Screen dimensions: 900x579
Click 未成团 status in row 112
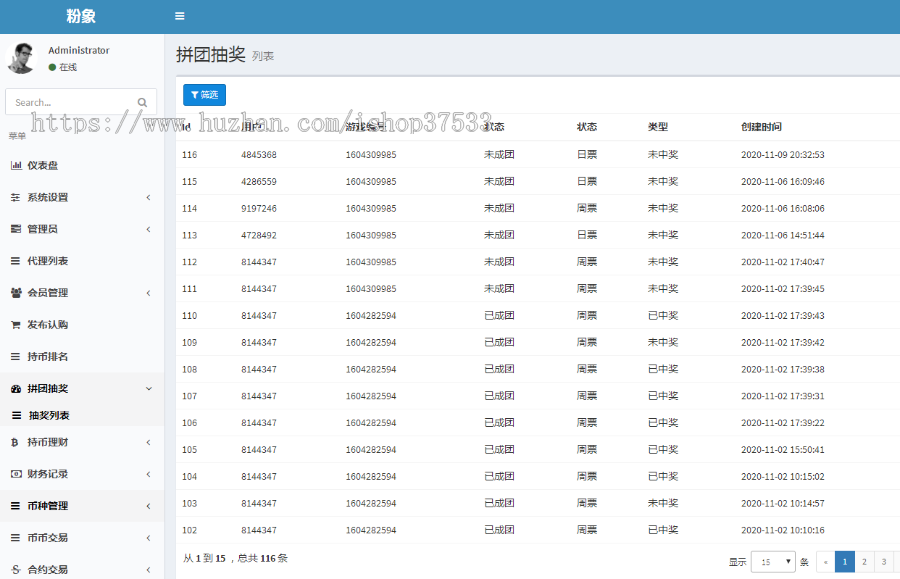click(x=499, y=262)
